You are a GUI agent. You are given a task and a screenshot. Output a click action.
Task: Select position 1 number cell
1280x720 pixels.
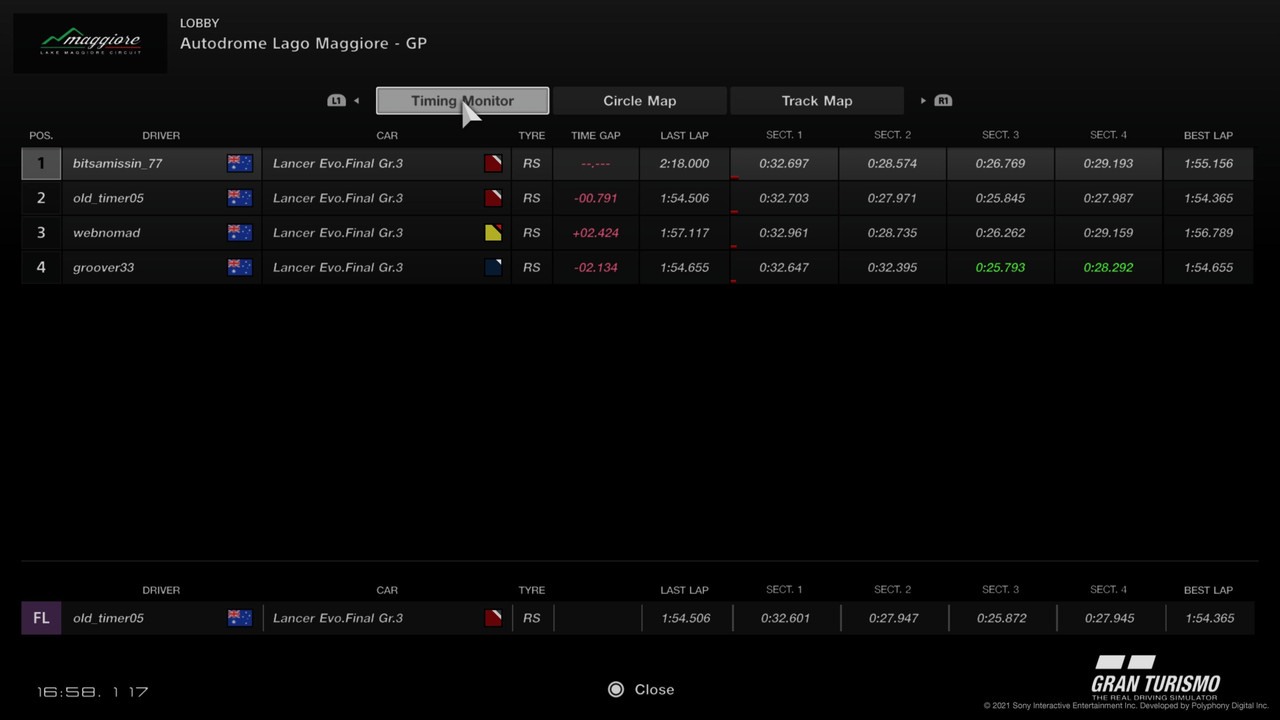41,163
